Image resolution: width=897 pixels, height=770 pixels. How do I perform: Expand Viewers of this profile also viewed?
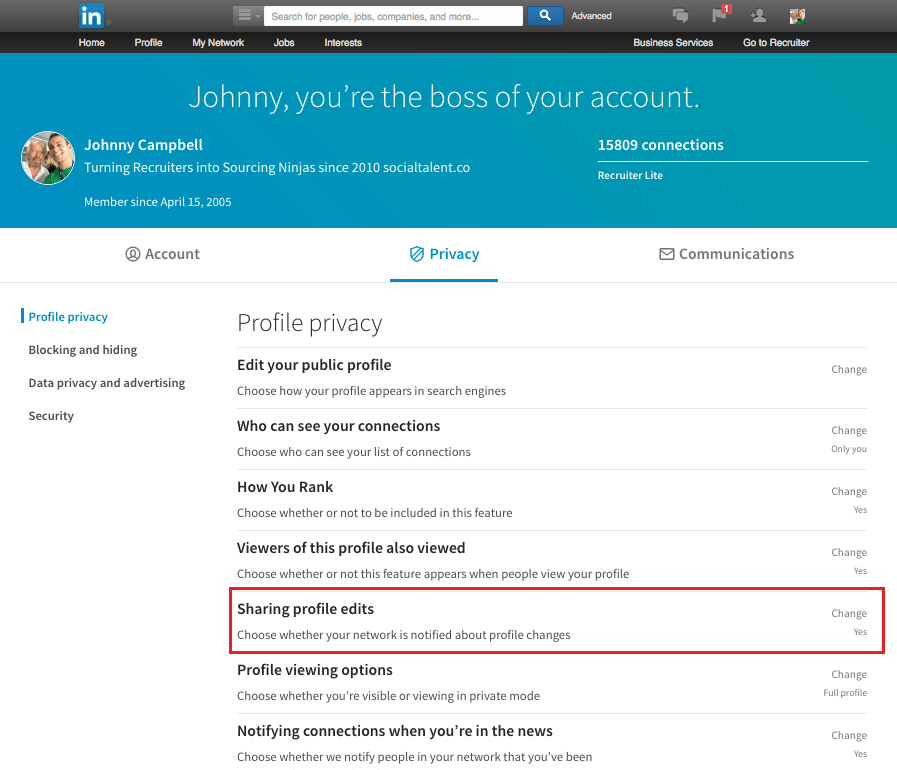click(x=351, y=548)
